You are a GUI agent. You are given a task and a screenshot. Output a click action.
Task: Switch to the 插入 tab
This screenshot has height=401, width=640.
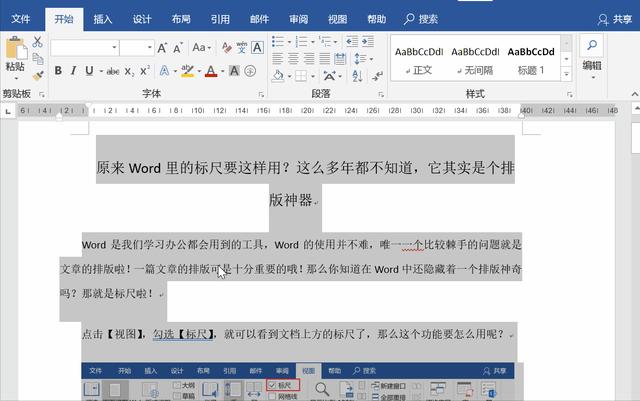pyautogui.click(x=103, y=19)
